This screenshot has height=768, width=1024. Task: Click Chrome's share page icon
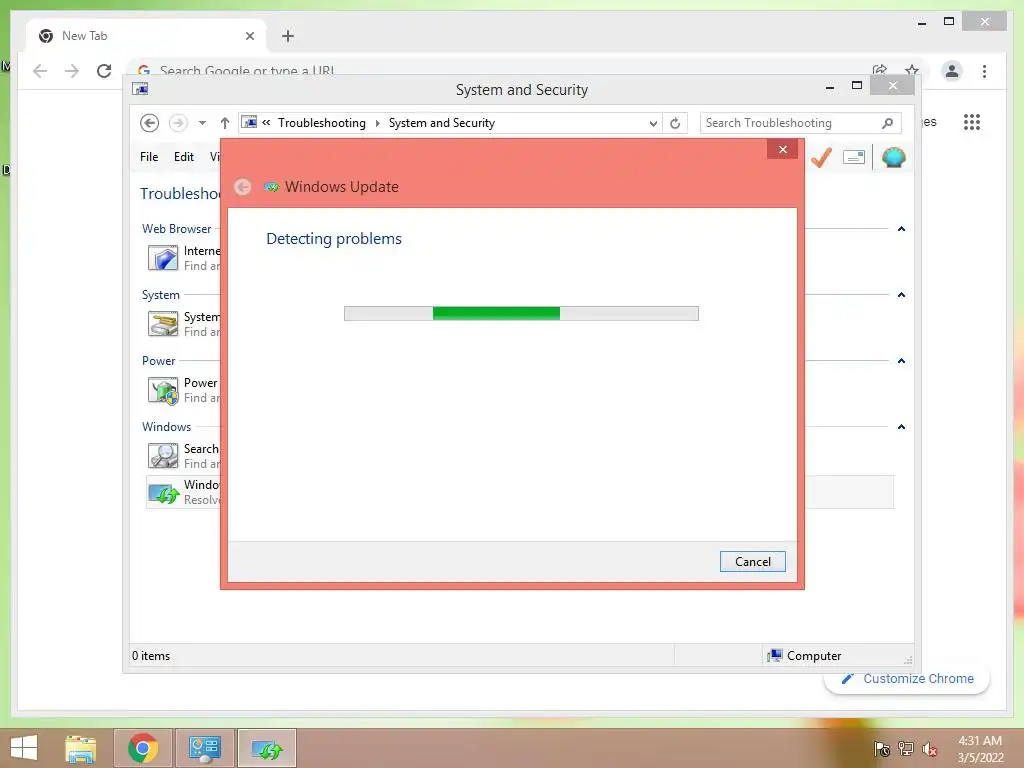(880, 70)
